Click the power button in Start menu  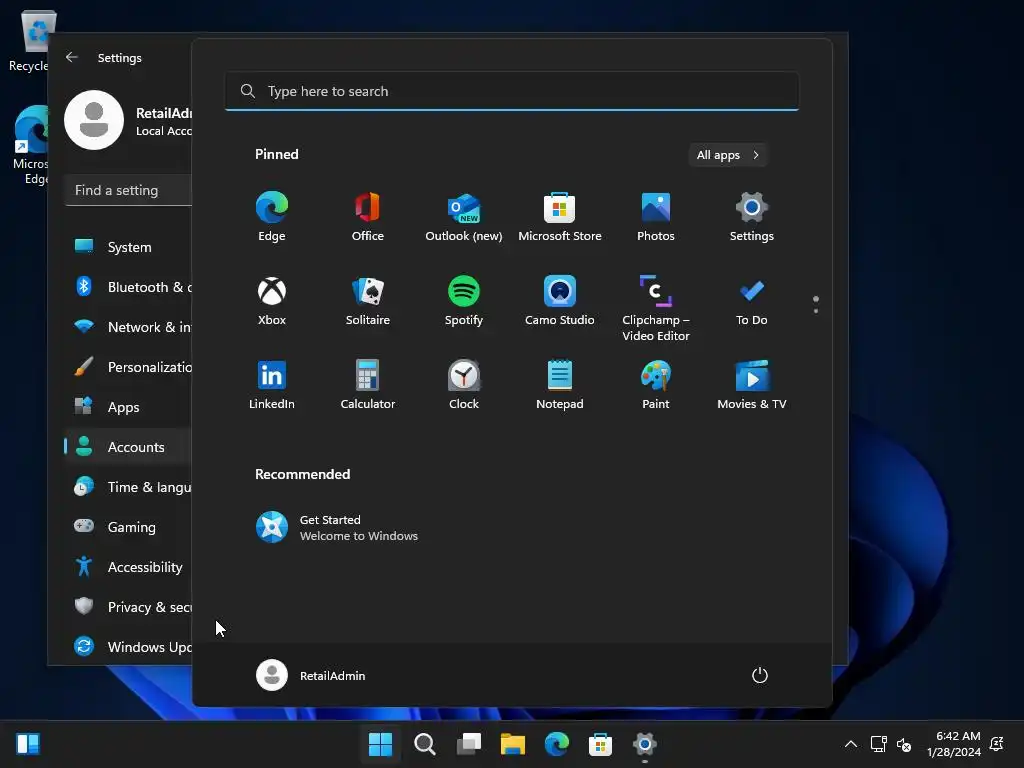tap(760, 675)
